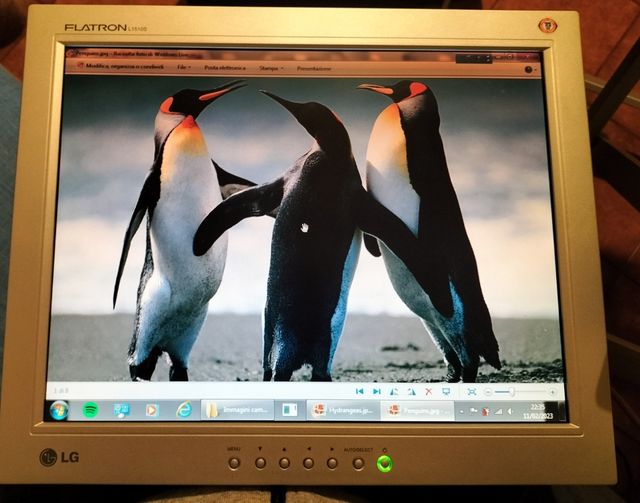Click the zoom slider handle
Viewport: 640px width, 503px height.
tap(511, 392)
